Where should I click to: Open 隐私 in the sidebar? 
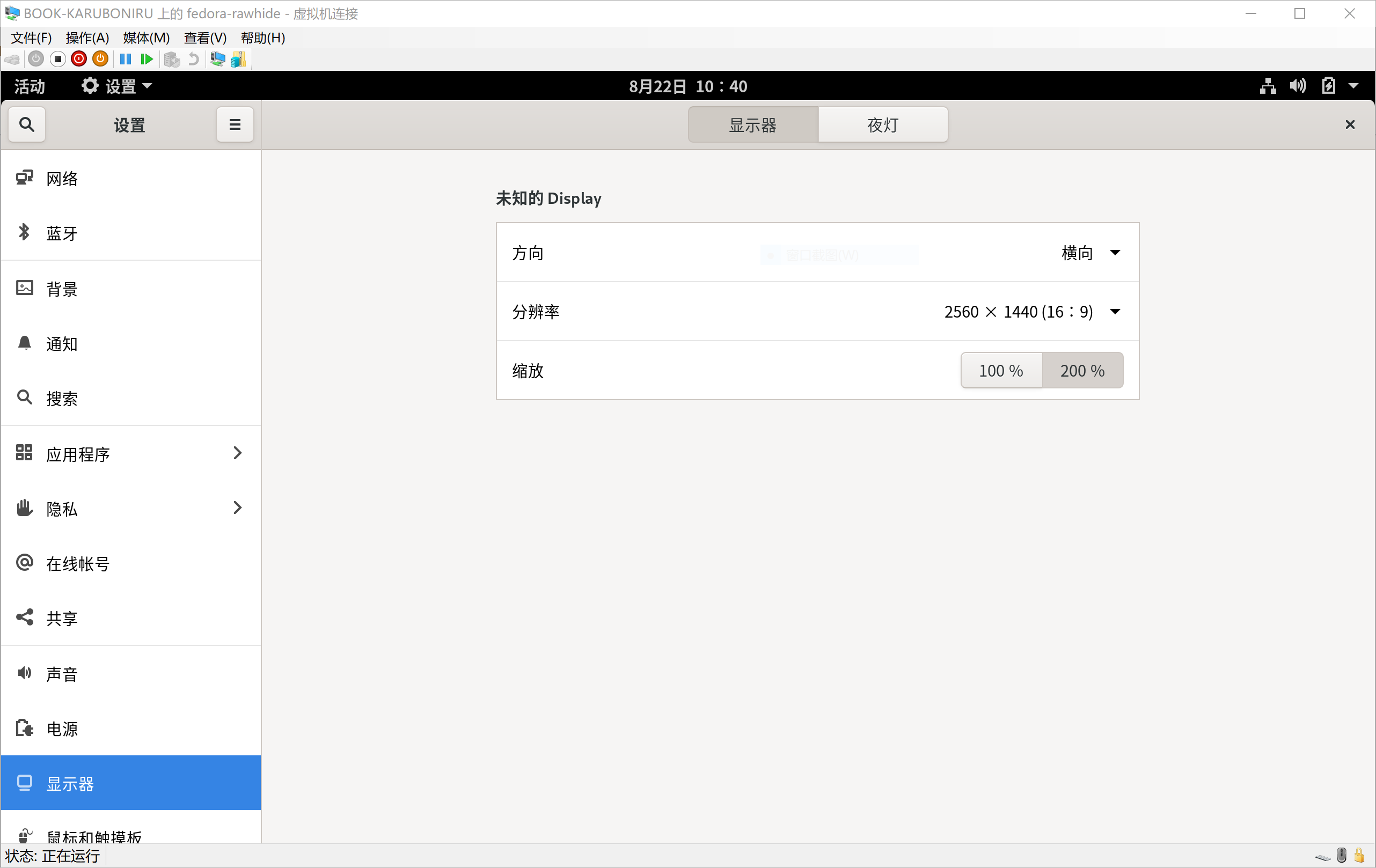tap(131, 508)
